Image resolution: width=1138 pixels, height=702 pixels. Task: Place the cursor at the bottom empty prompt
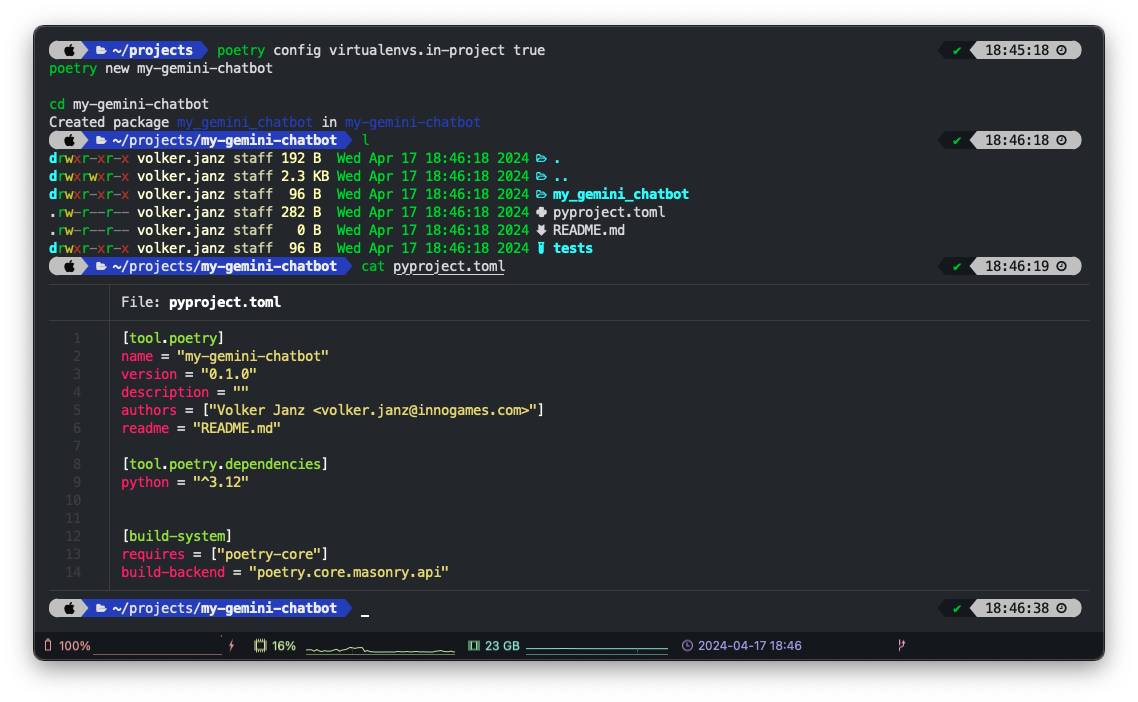(x=365, y=609)
